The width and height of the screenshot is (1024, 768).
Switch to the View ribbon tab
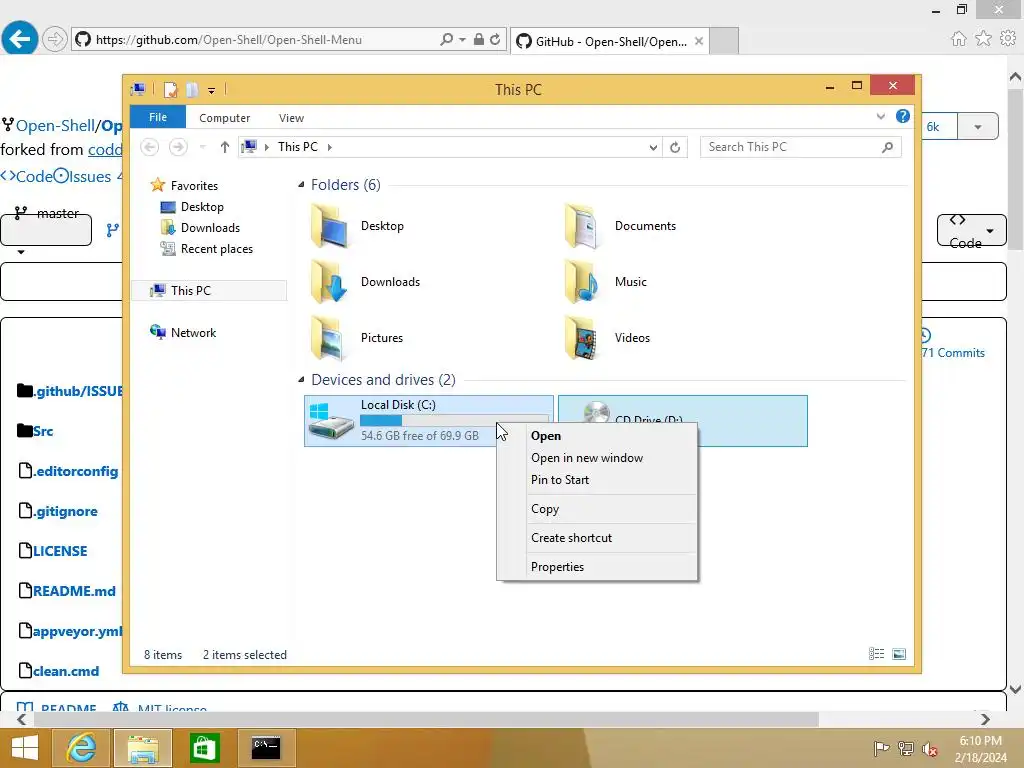tap(291, 118)
